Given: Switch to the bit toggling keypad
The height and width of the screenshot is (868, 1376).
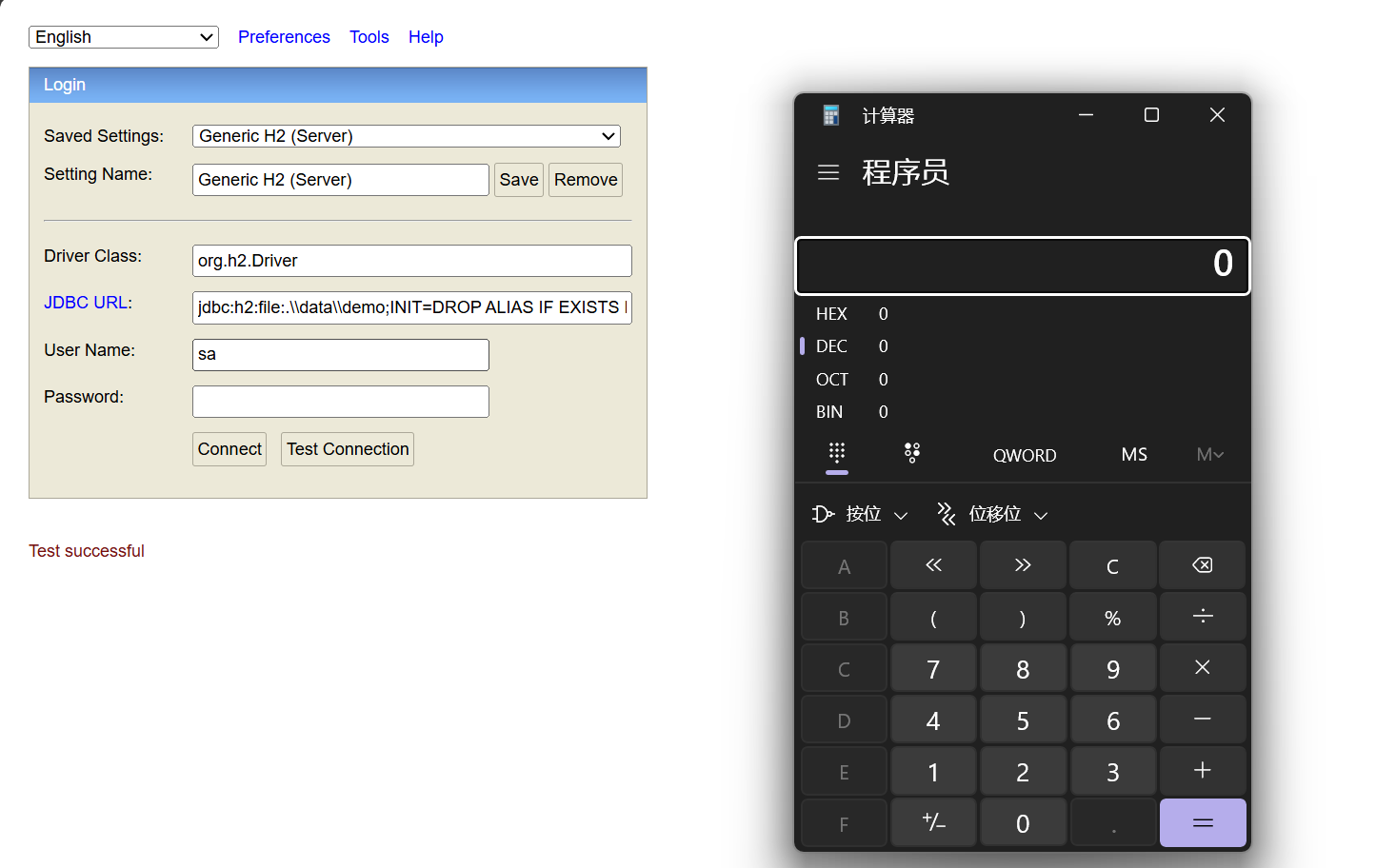Looking at the screenshot, I should 911,453.
